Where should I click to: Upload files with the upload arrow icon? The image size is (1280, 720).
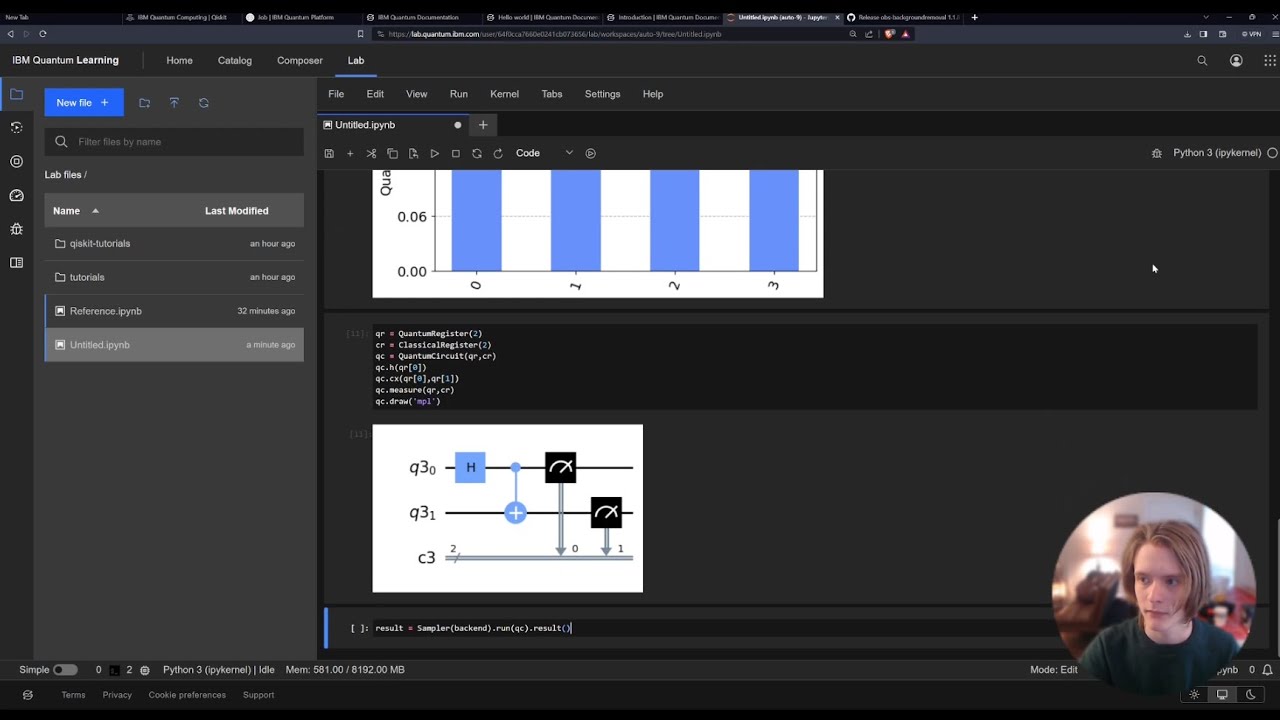tap(174, 103)
